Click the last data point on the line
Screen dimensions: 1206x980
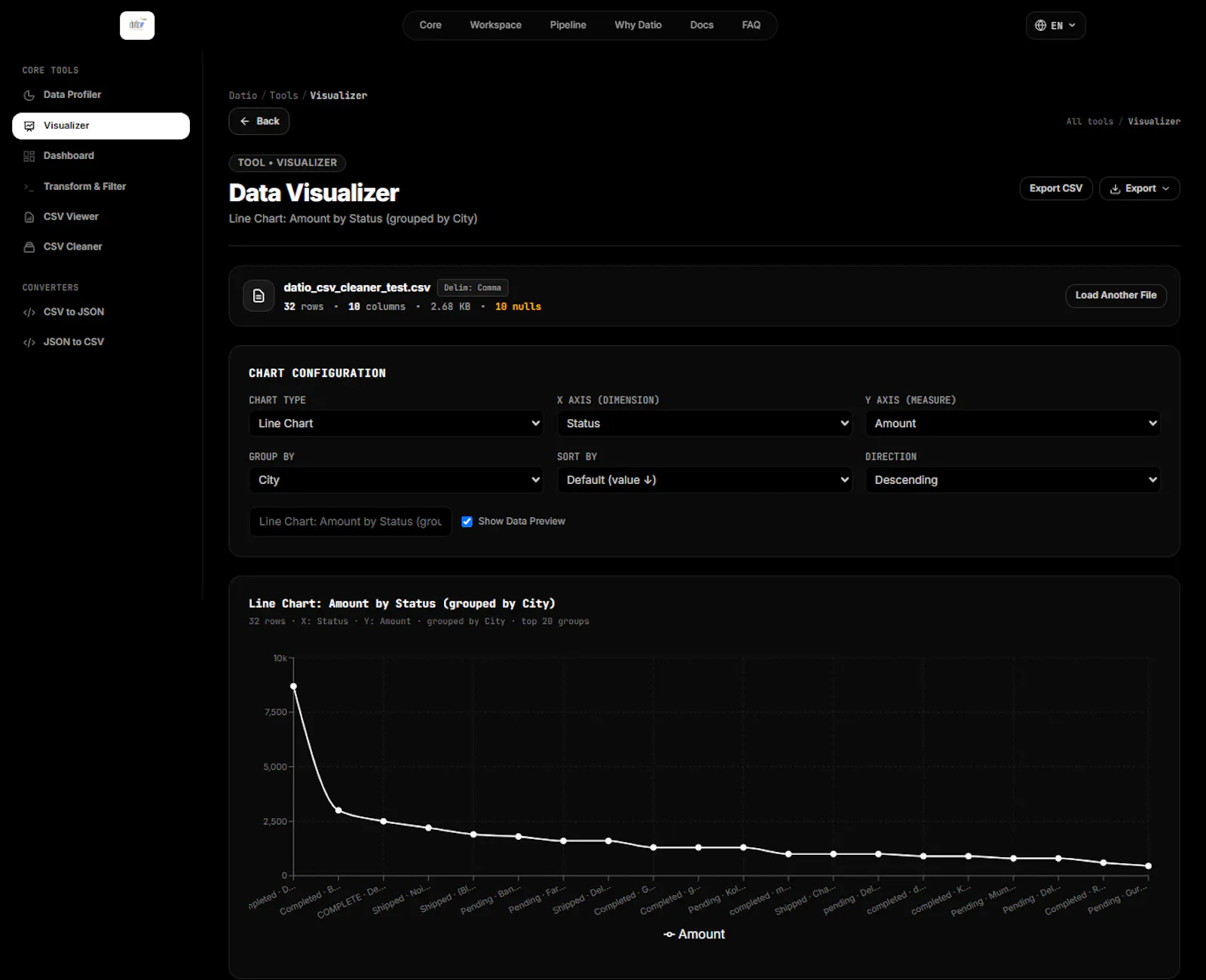point(1148,866)
